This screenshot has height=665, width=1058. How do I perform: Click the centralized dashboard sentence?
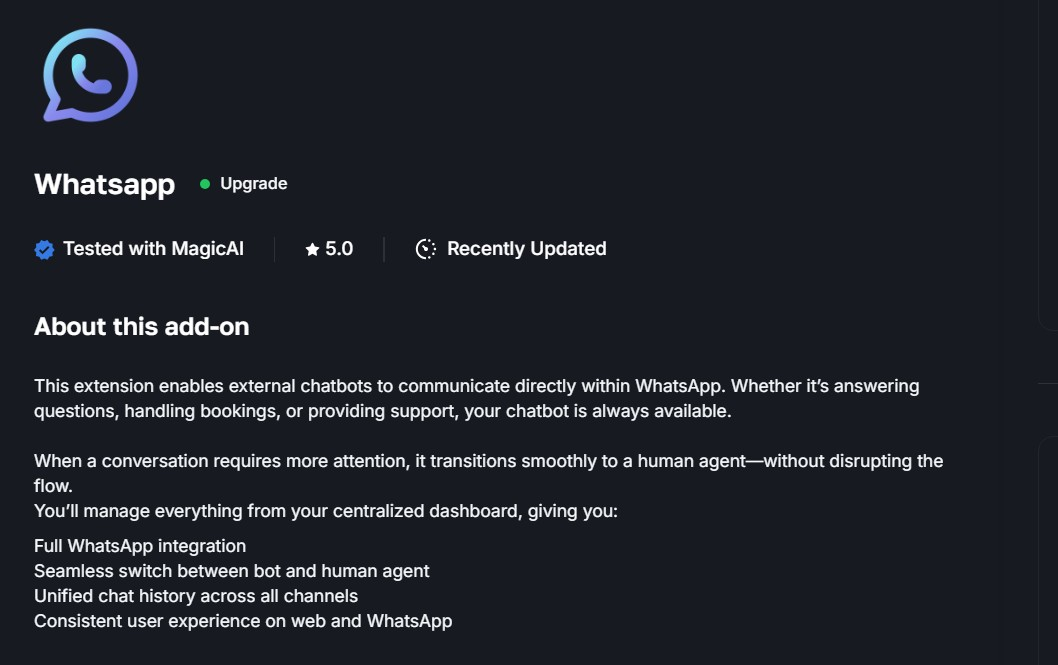[x=326, y=511]
